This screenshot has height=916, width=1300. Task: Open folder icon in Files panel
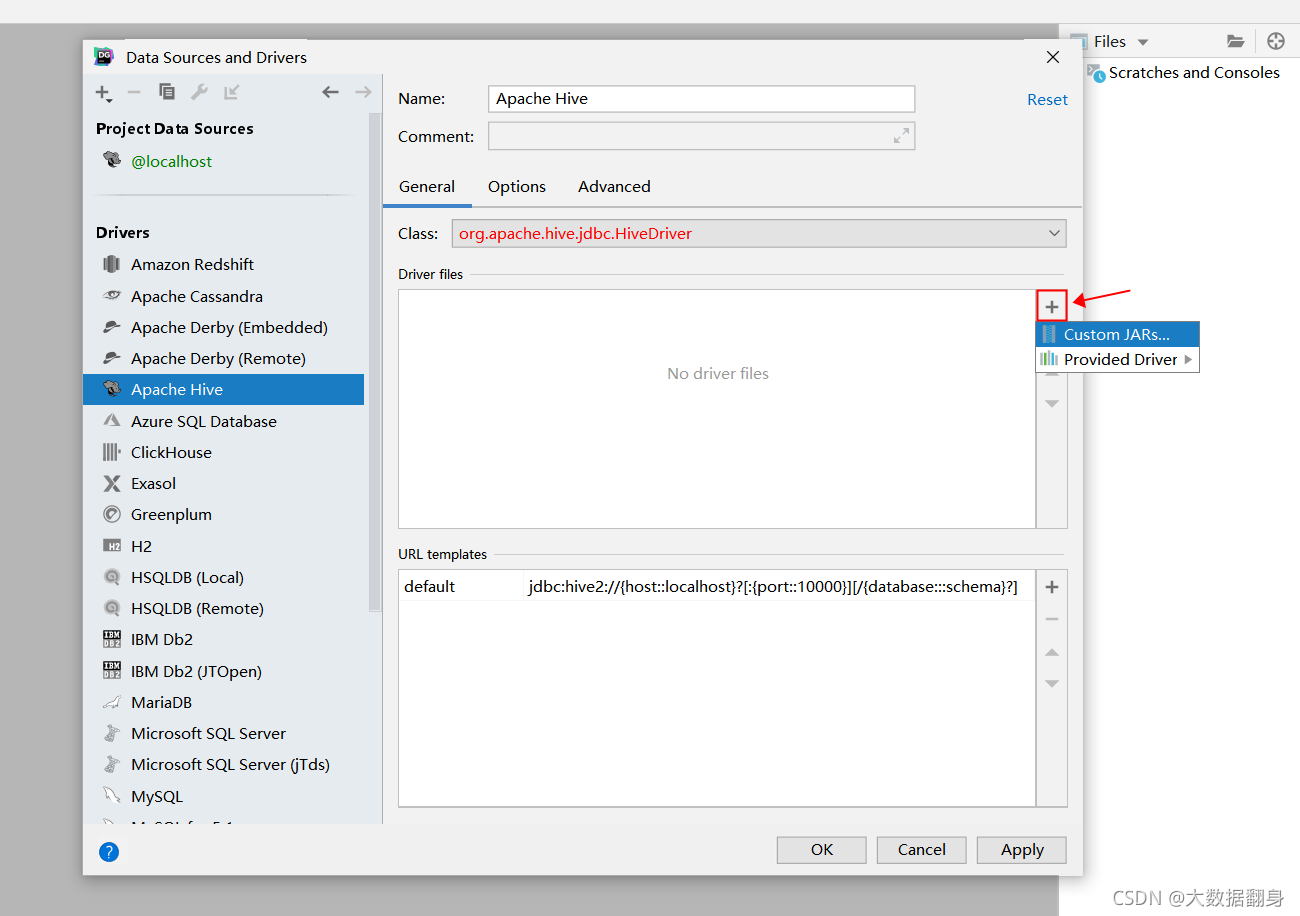pos(1236,41)
